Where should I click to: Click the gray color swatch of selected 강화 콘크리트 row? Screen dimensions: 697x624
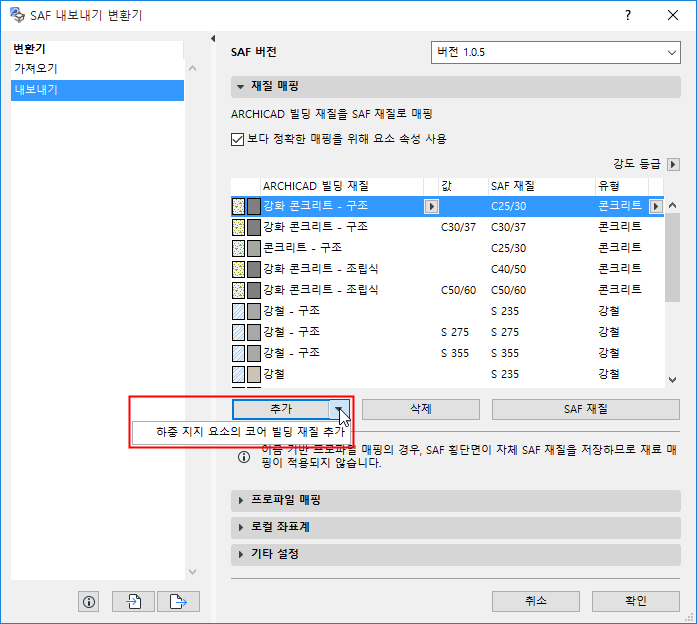point(254,206)
